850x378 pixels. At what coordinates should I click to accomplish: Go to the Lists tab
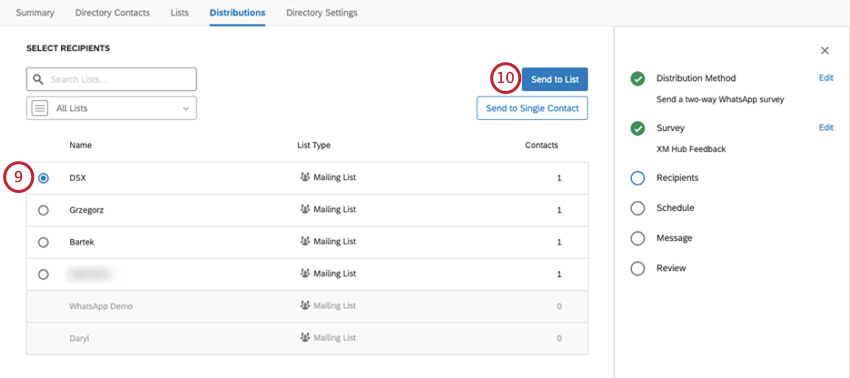[x=179, y=13]
